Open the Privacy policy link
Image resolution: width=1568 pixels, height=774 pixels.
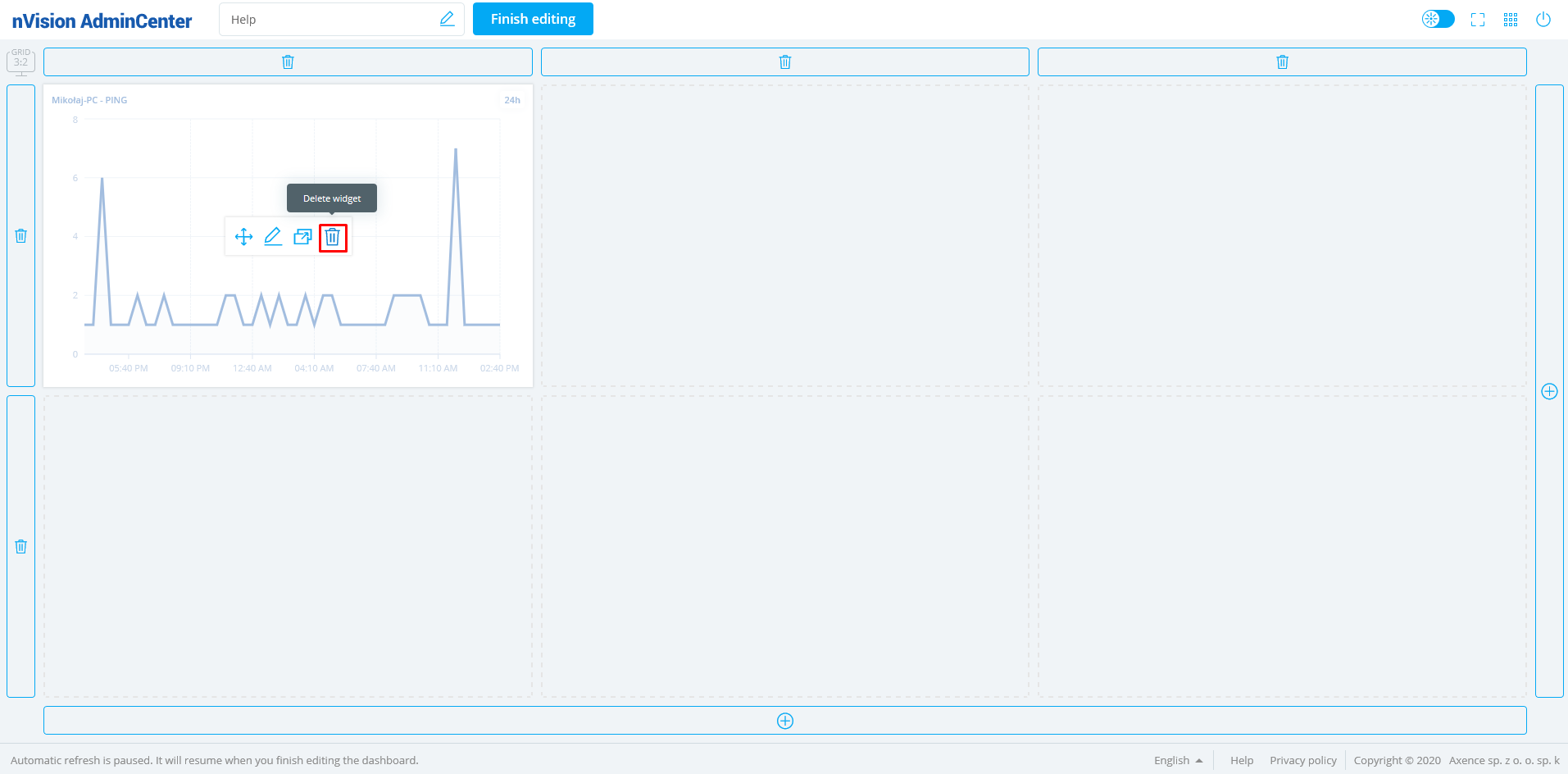(1302, 760)
